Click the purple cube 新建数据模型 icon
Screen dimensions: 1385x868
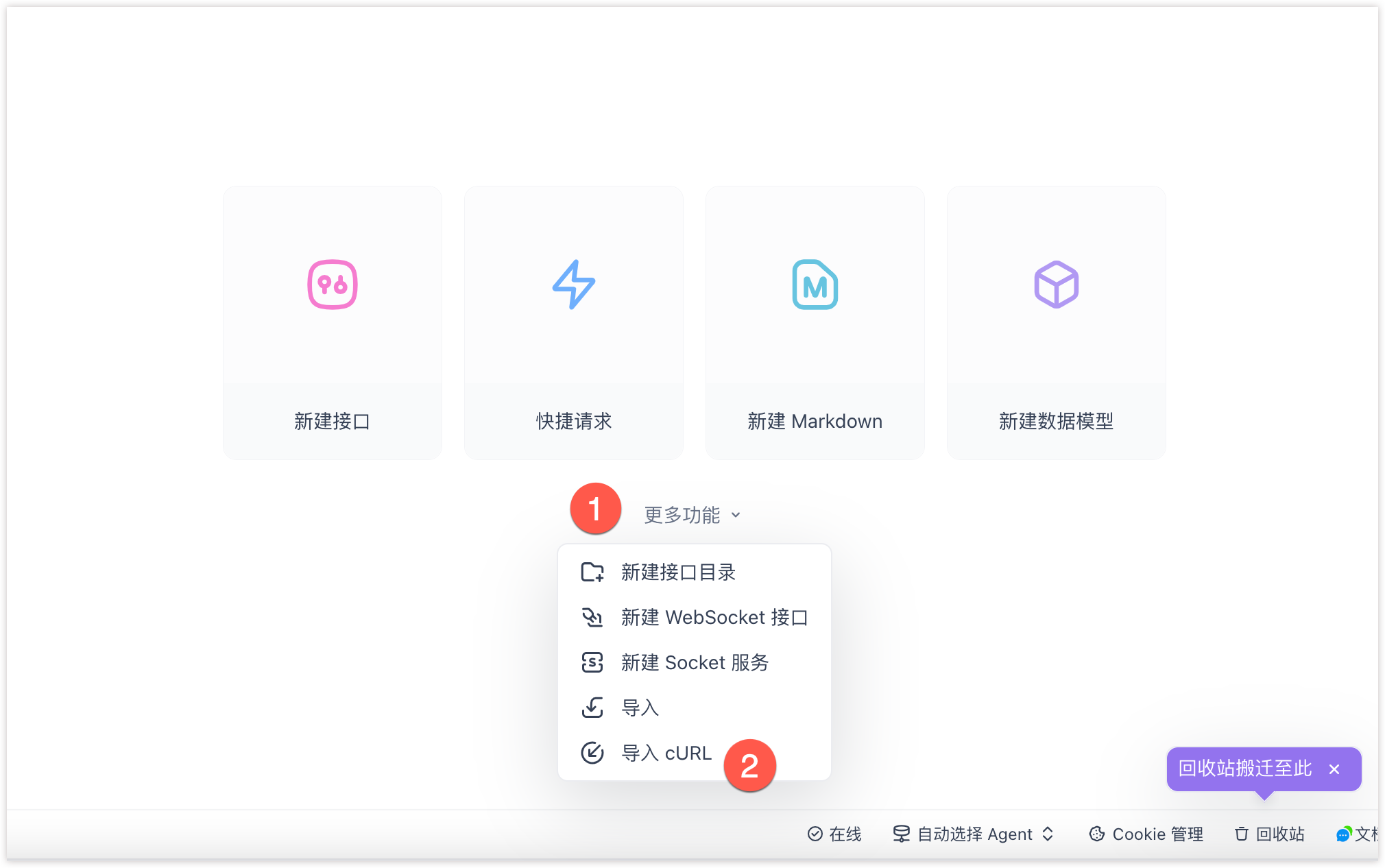click(x=1056, y=285)
